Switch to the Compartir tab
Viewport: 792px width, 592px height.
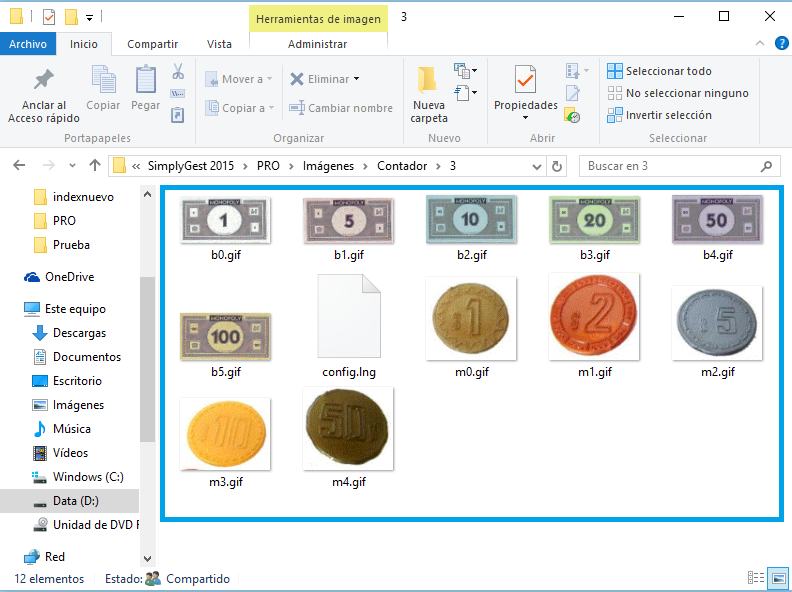click(x=153, y=44)
